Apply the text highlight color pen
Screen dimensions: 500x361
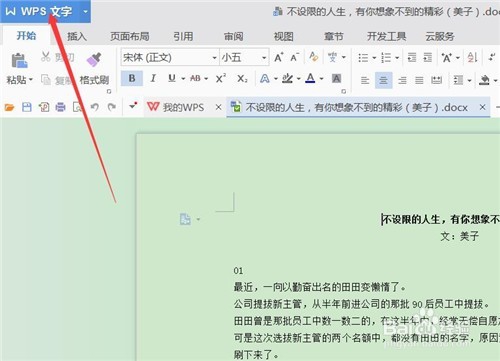[287, 79]
